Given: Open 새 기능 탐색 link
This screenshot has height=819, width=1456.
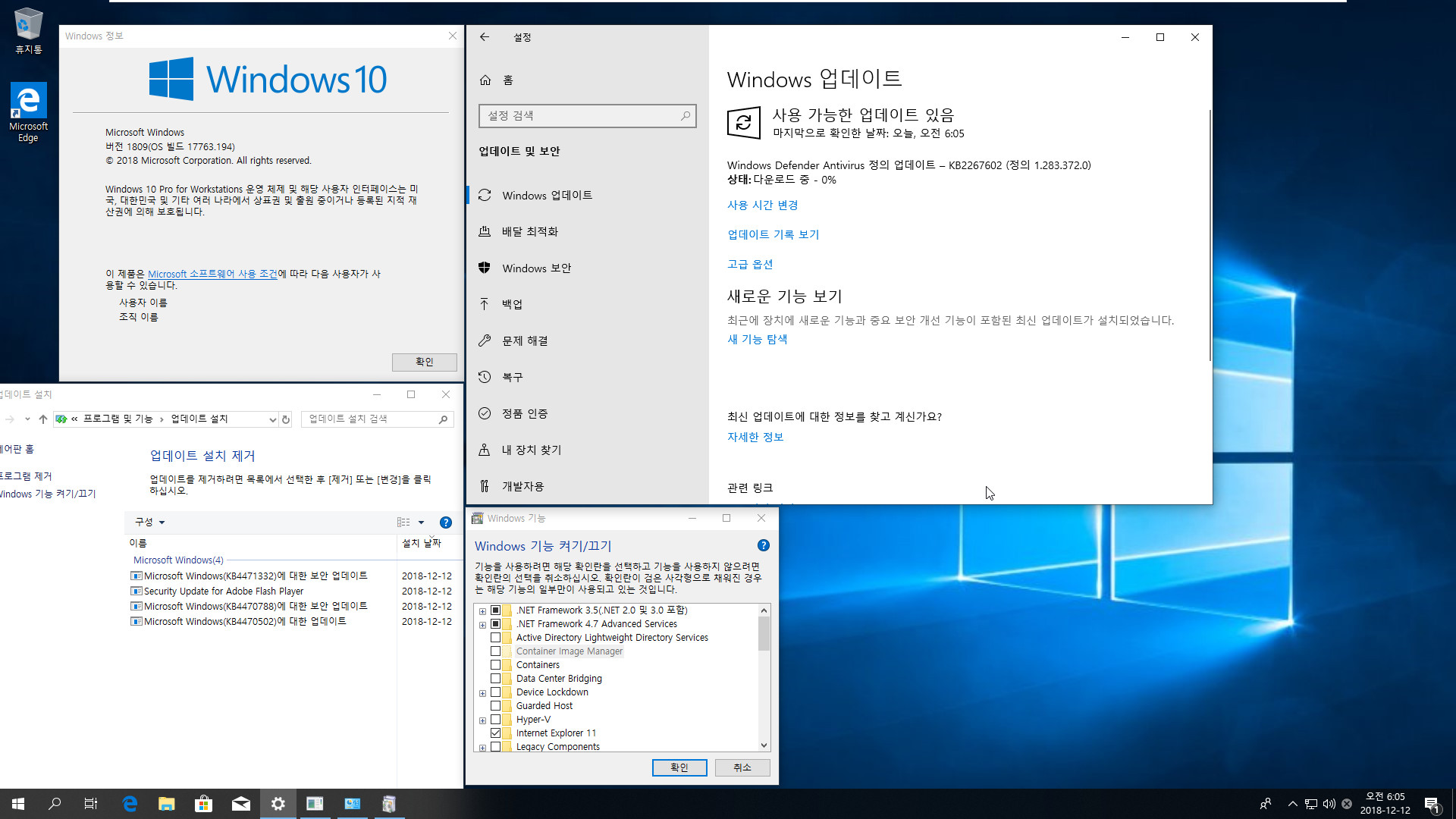Looking at the screenshot, I should [x=757, y=339].
